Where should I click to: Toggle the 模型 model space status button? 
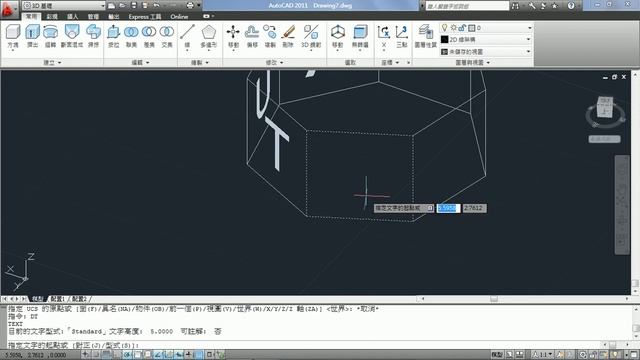click(x=497, y=355)
